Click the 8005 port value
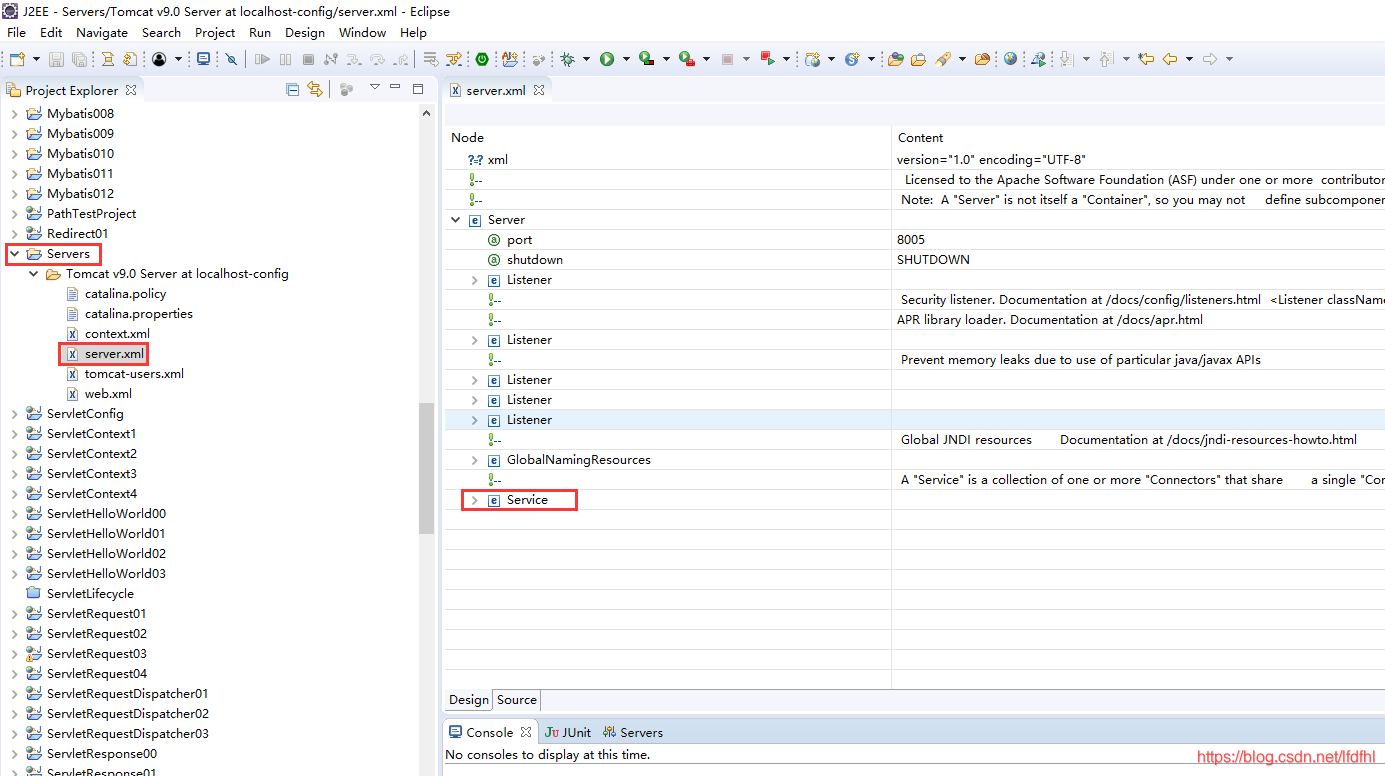1385x776 pixels. [x=911, y=240]
